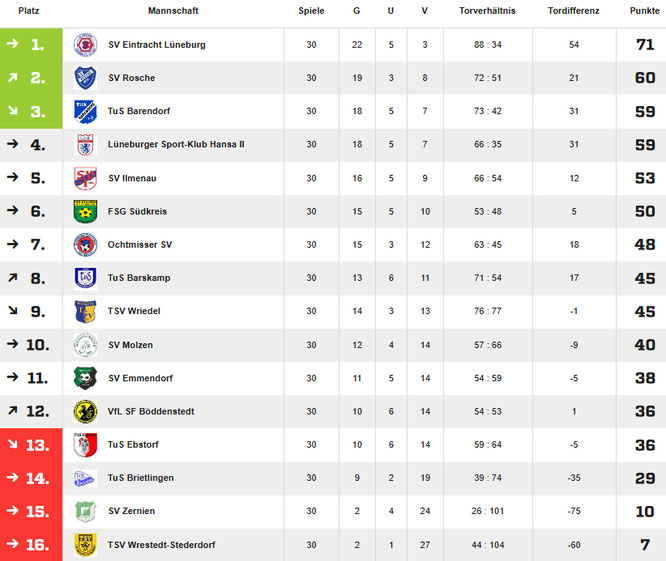Follow the SV Emmendorf team link
Screen dimensions: 666x561
[140, 378]
